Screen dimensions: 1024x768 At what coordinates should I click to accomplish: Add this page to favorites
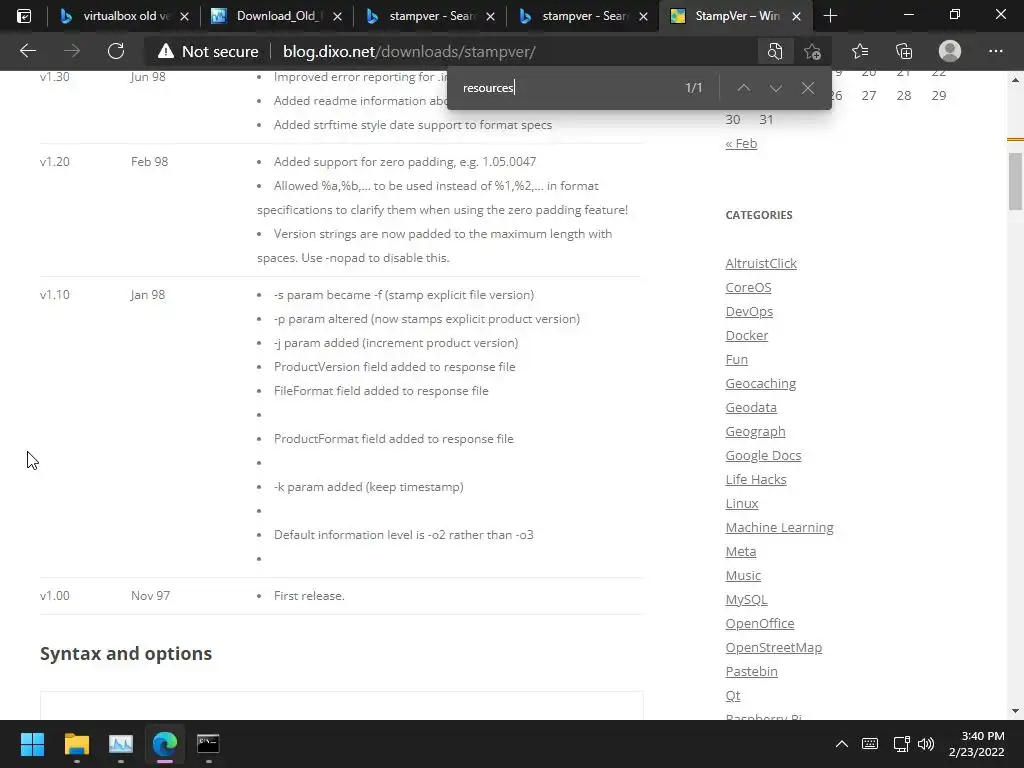[x=812, y=51]
